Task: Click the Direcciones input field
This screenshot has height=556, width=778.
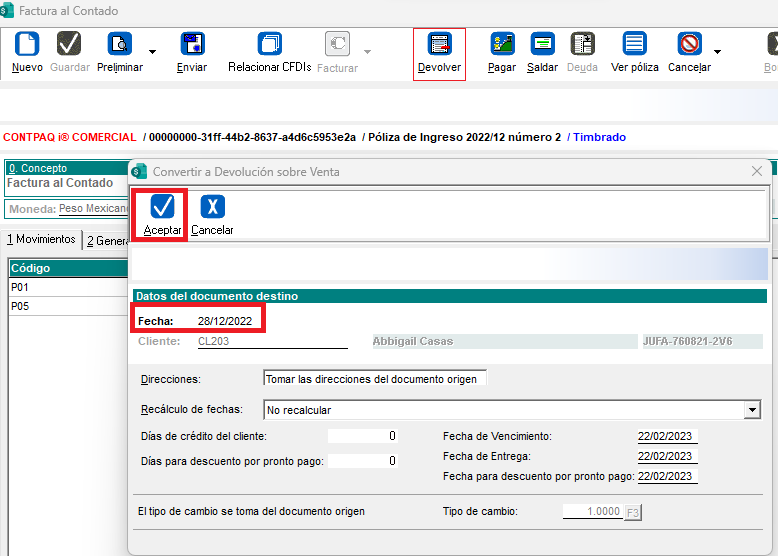Action: tap(375, 379)
